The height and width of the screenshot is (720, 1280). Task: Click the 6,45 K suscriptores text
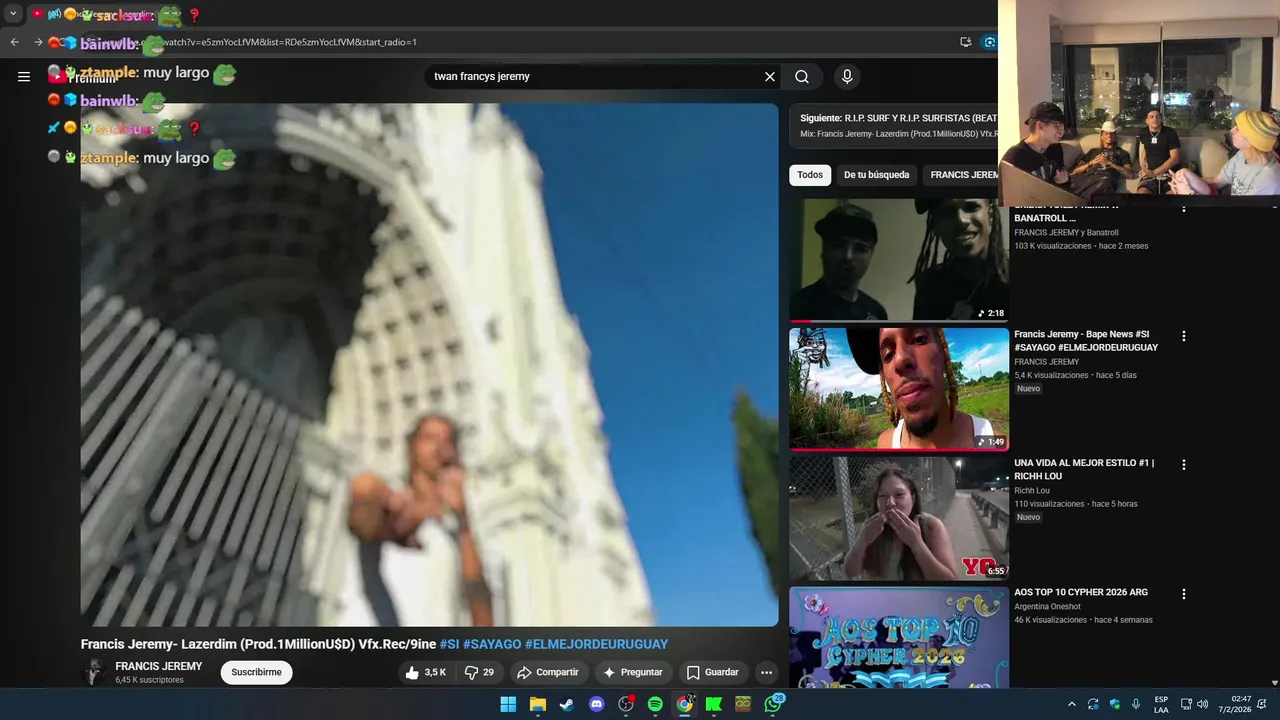point(149,680)
